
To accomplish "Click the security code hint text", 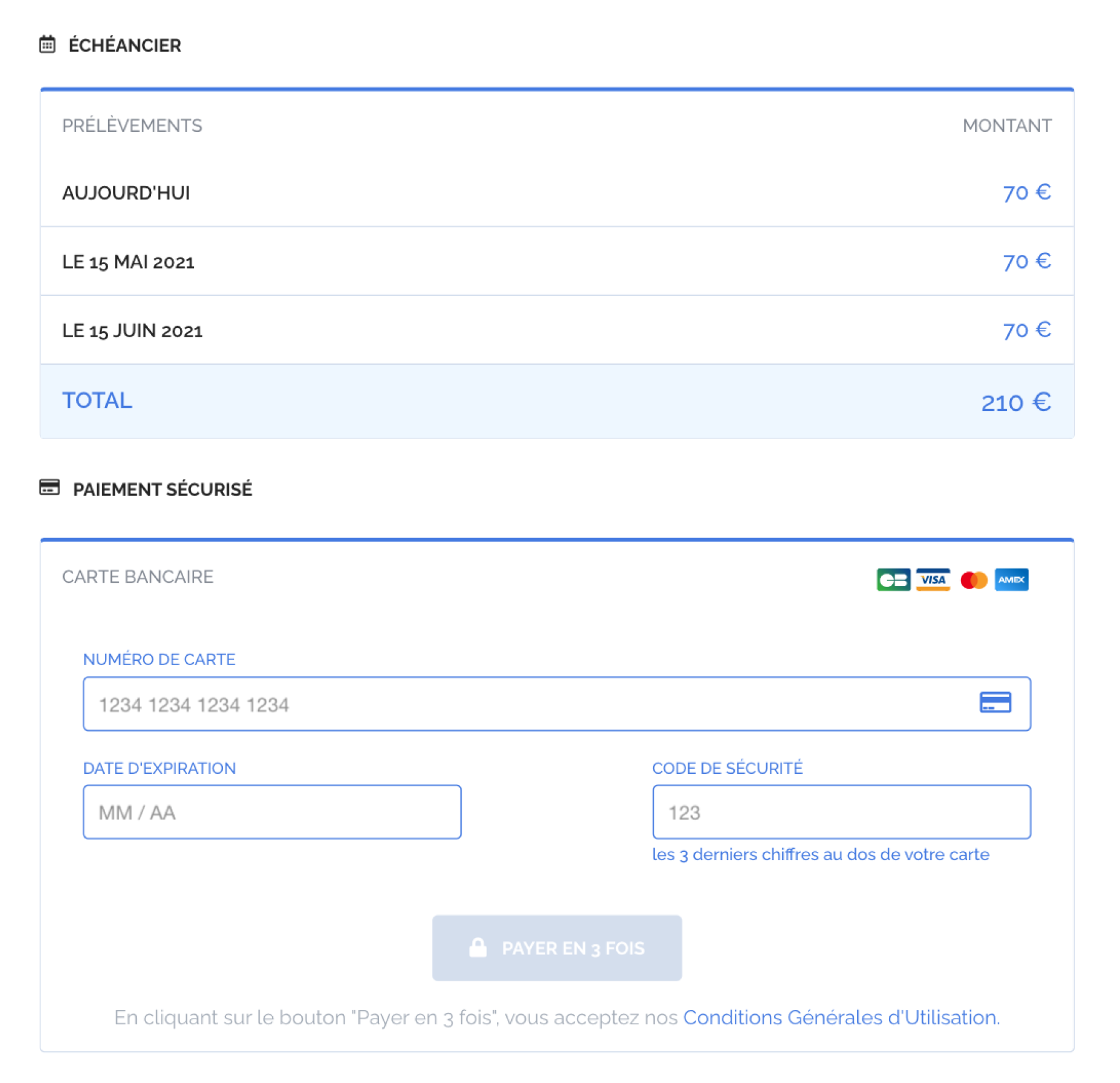I will coord(820,854).
